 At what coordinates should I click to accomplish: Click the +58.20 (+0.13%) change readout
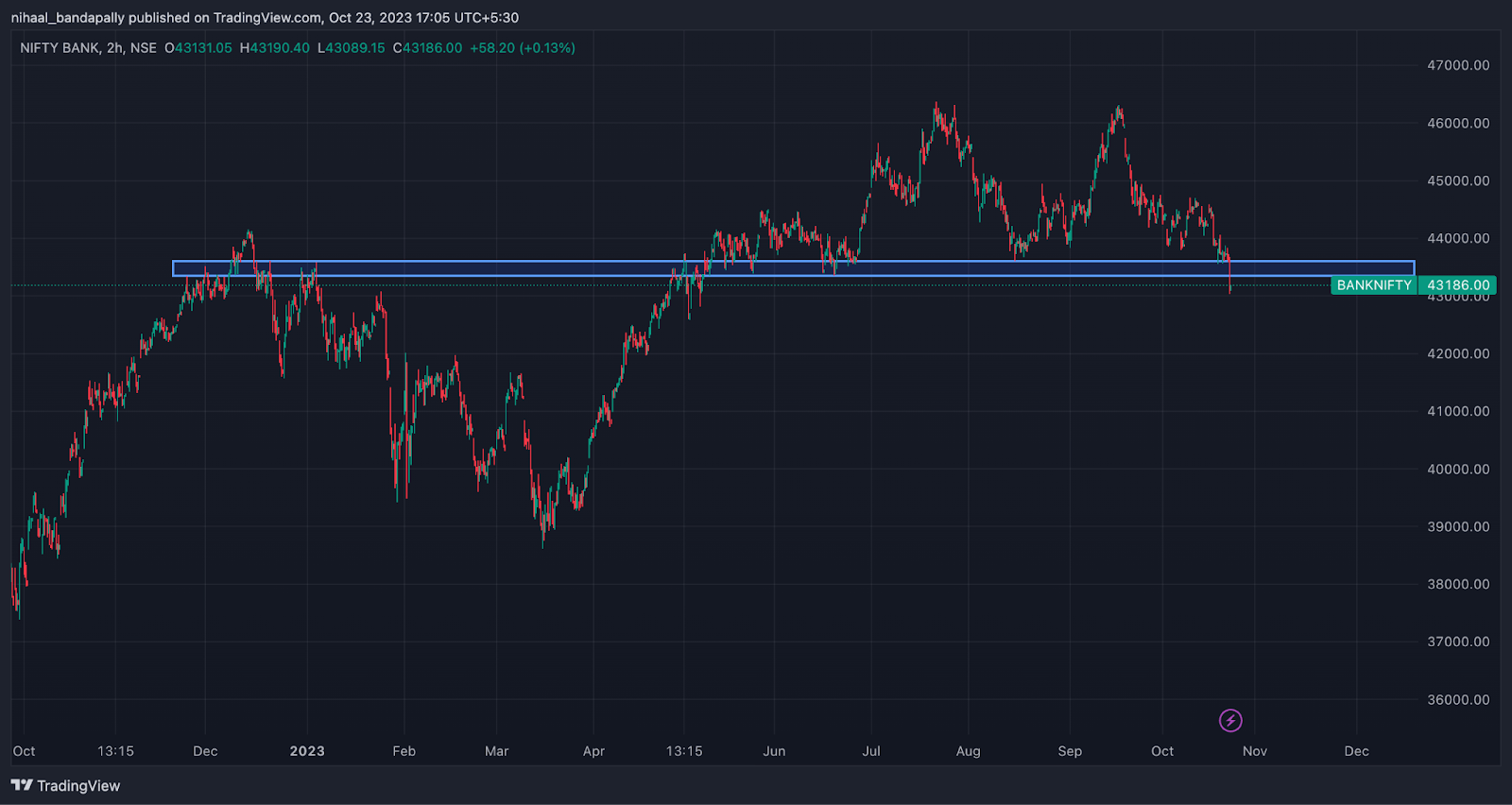point(523,48)
